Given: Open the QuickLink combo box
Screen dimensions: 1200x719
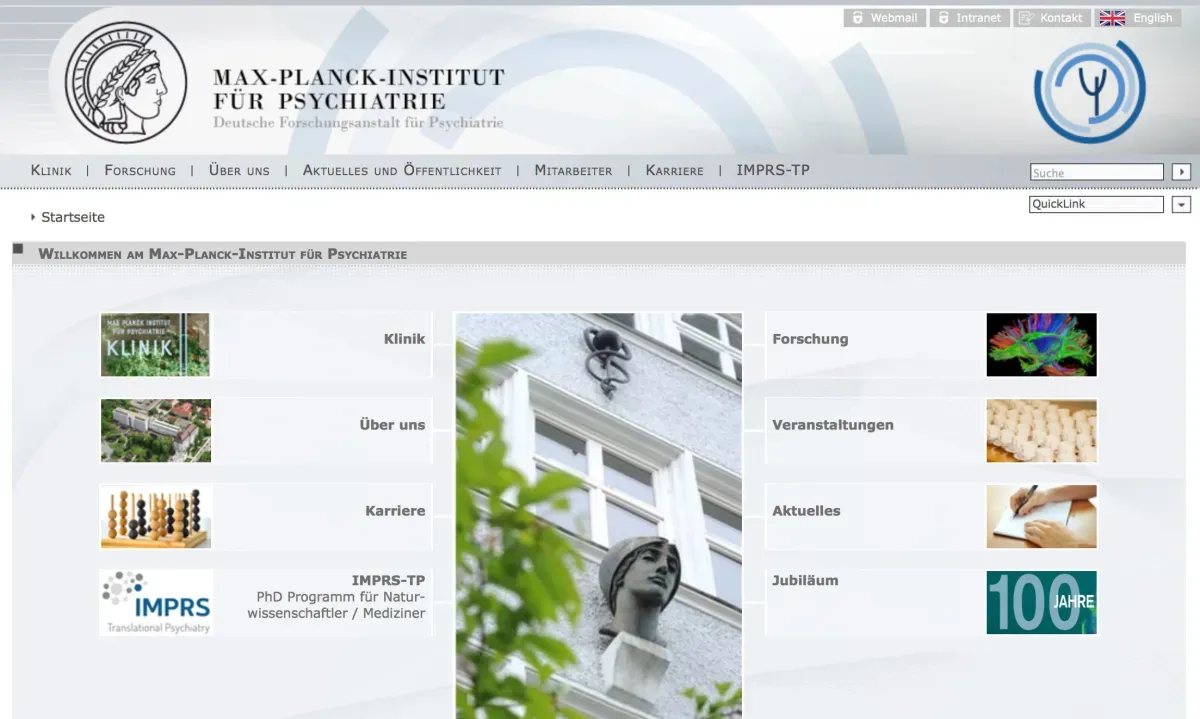Looking at the screenshot, I should [x=1096, y=204].
